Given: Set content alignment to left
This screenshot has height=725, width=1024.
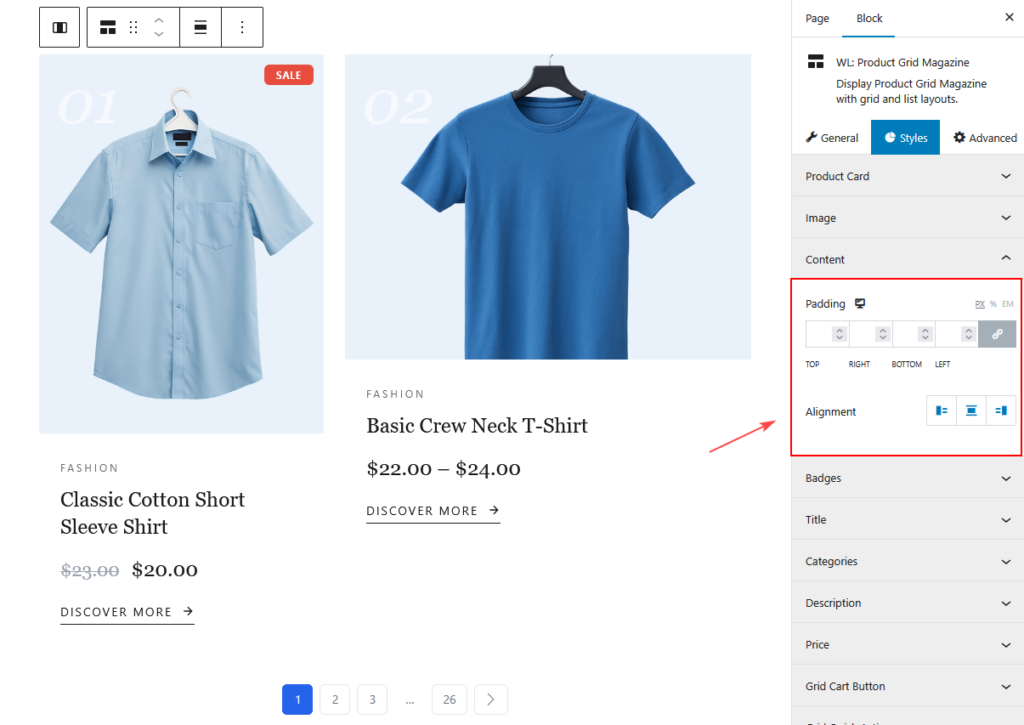Looking at the screenshot, I should [x=941, y=411].
